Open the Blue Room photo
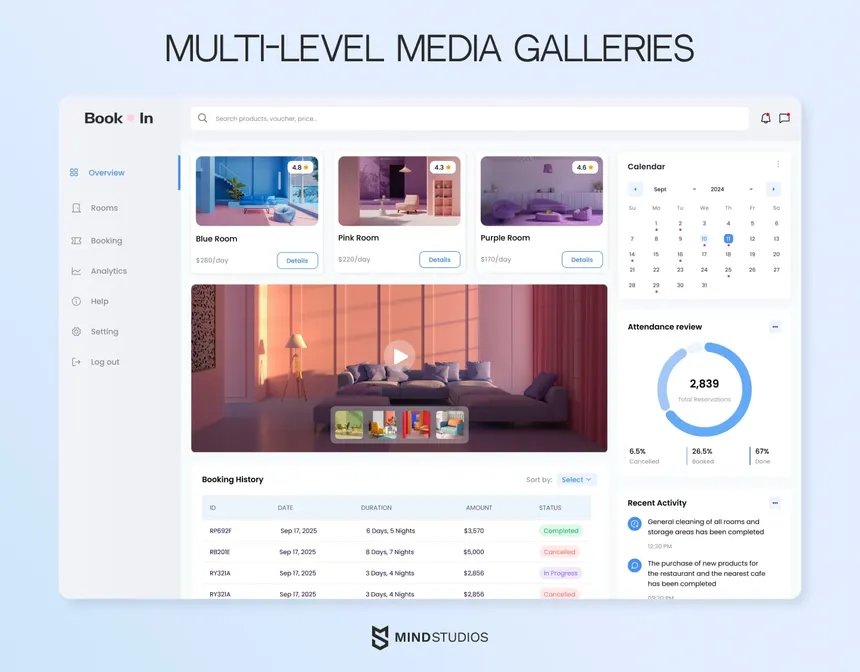Viewport: 860px width, 672px height. (257, 191)
